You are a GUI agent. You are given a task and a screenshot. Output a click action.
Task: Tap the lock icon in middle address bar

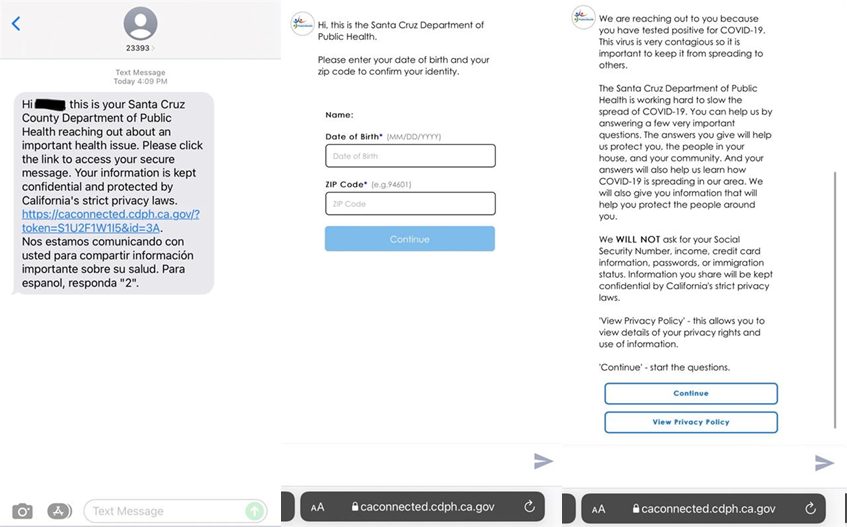[x=355, y=506]
